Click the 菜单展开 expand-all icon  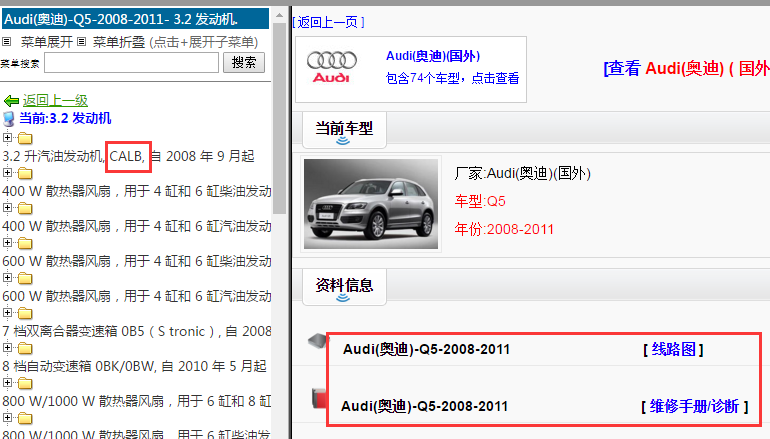pyautogui.click(x=6, y=42)
